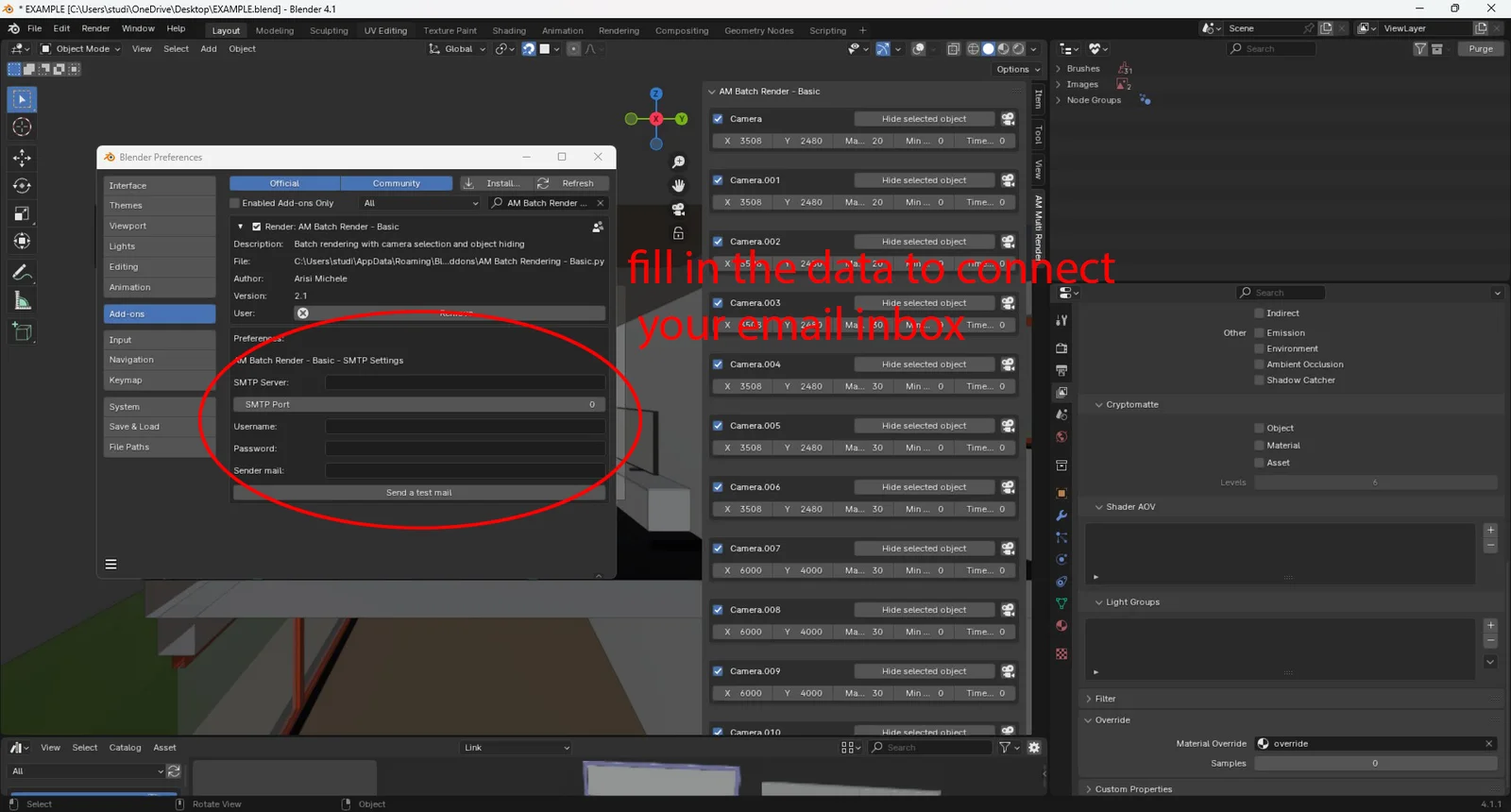Click the Purge button in outliner
Screen dimensions: 1511x812
pyautogui.click(x=1481, y=49)
